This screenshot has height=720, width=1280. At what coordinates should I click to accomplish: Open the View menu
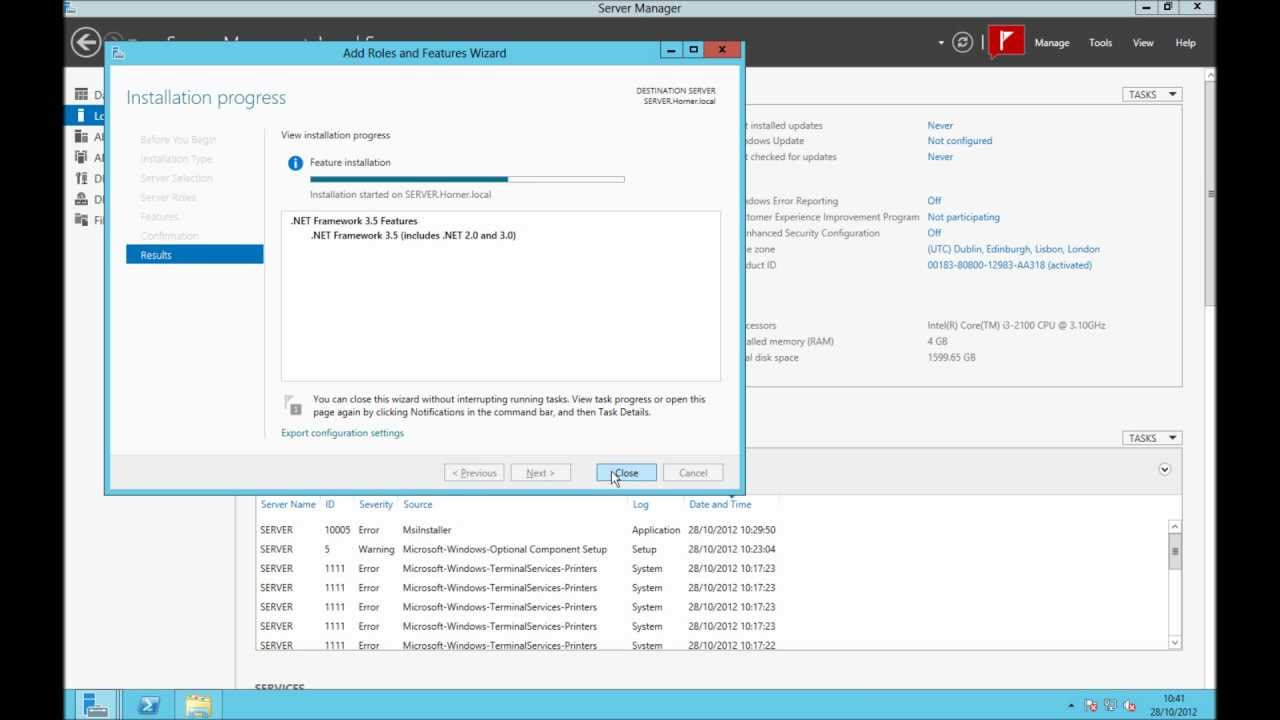click(1143, 43)
